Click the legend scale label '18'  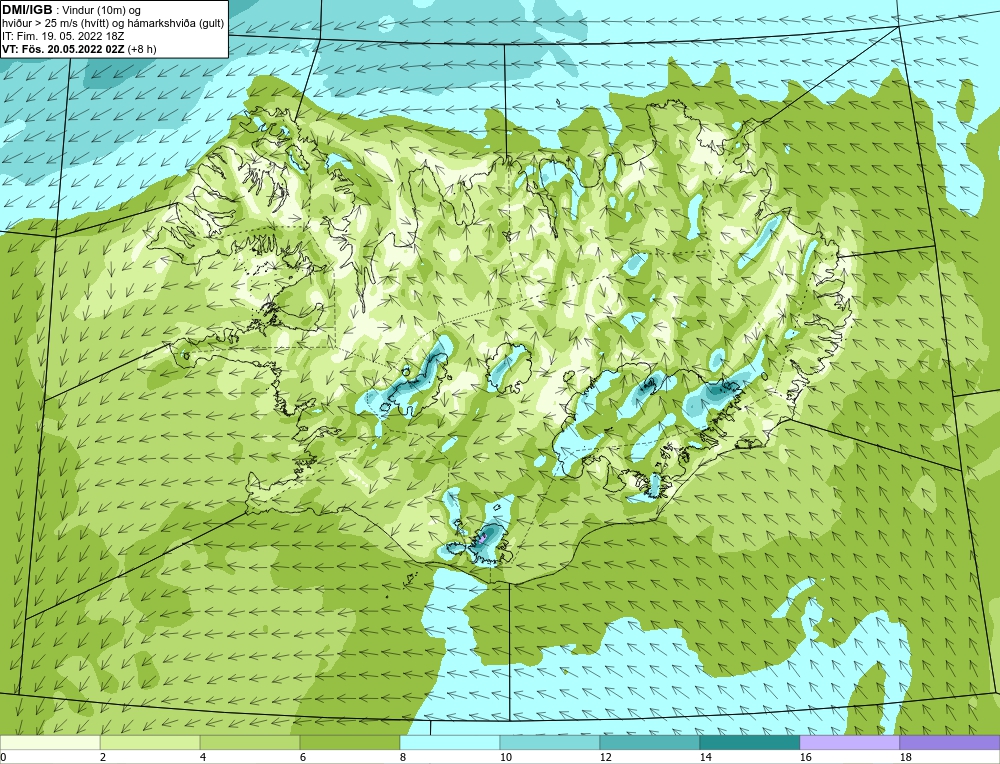[906, 757]
